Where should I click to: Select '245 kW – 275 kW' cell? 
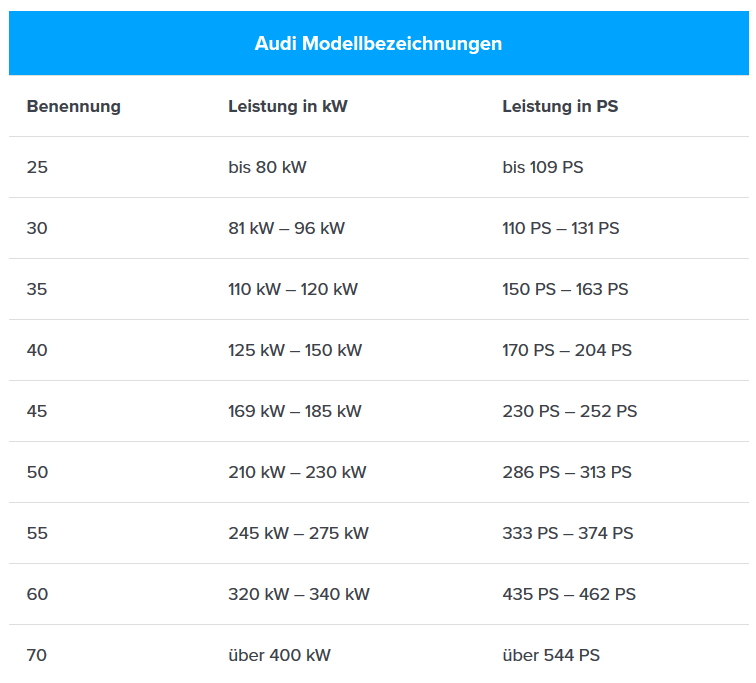pyautogui.click(x=298, y=533)
